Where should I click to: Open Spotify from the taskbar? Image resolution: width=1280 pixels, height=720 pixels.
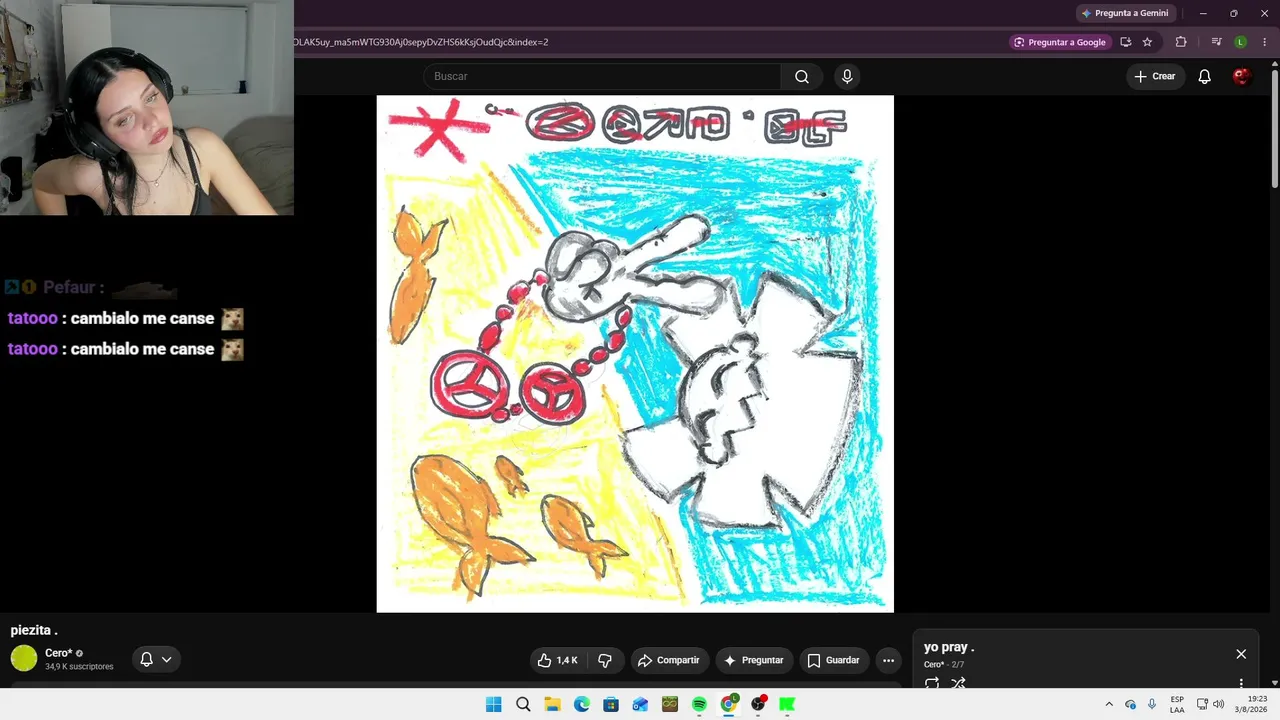699,704
